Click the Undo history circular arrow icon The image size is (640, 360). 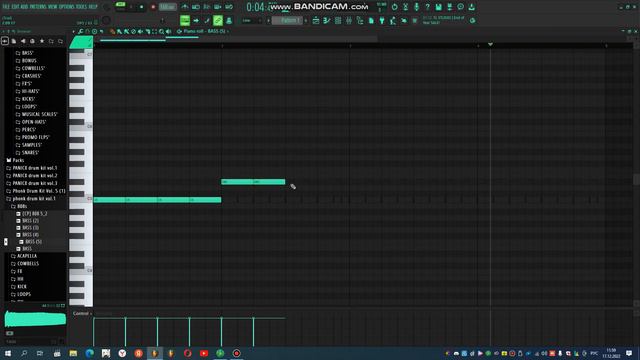coord(394,7)
